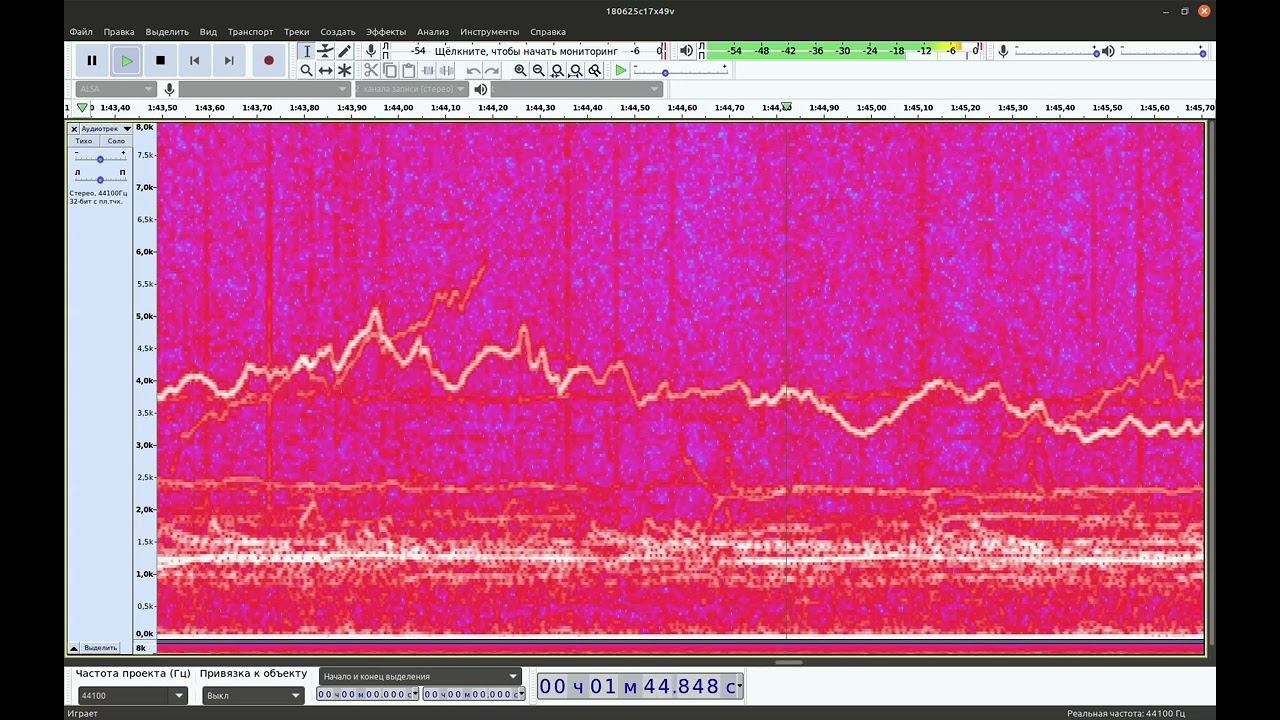Screen dimensions: 1280x720
Task: Toggle the track's Соло (Solo) button
Action: [116, 141]
